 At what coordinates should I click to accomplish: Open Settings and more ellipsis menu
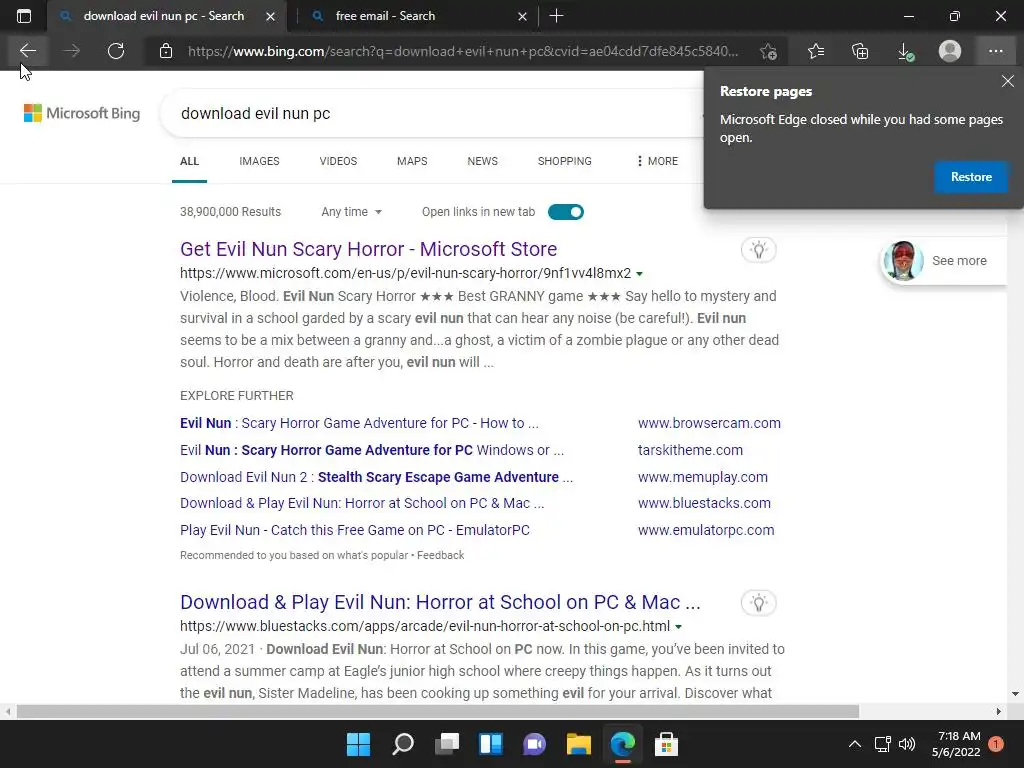995,51
